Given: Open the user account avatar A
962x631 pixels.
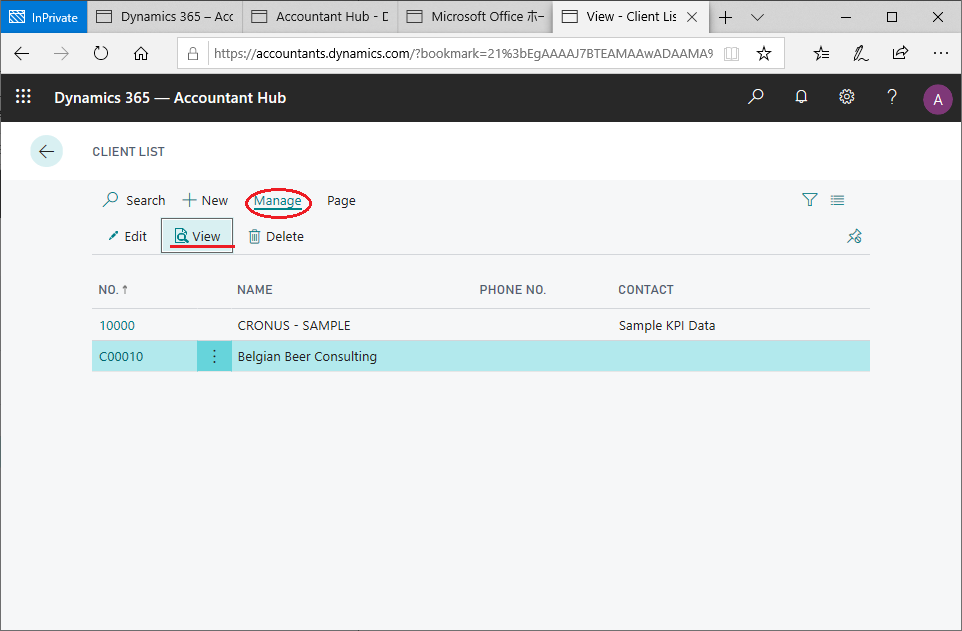Looking at the screenshot, I should pyautogui.click(x=937, y=99).
